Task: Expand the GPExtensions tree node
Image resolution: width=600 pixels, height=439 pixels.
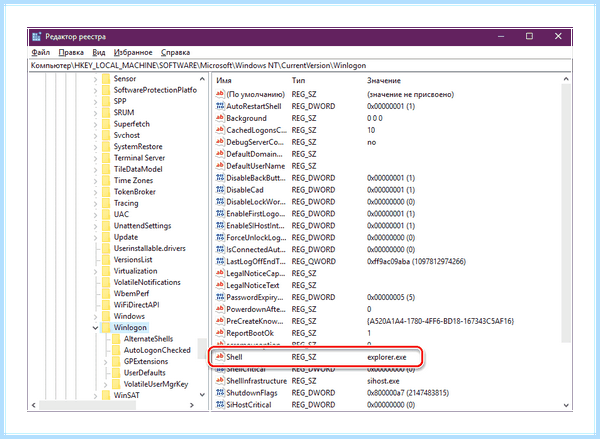Action: tap(106, 362)
